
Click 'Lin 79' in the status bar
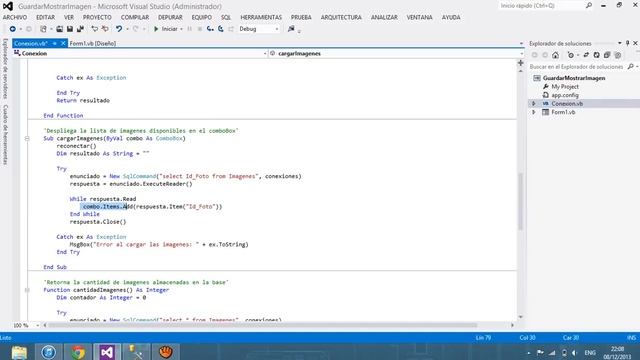tap(483, 338)
